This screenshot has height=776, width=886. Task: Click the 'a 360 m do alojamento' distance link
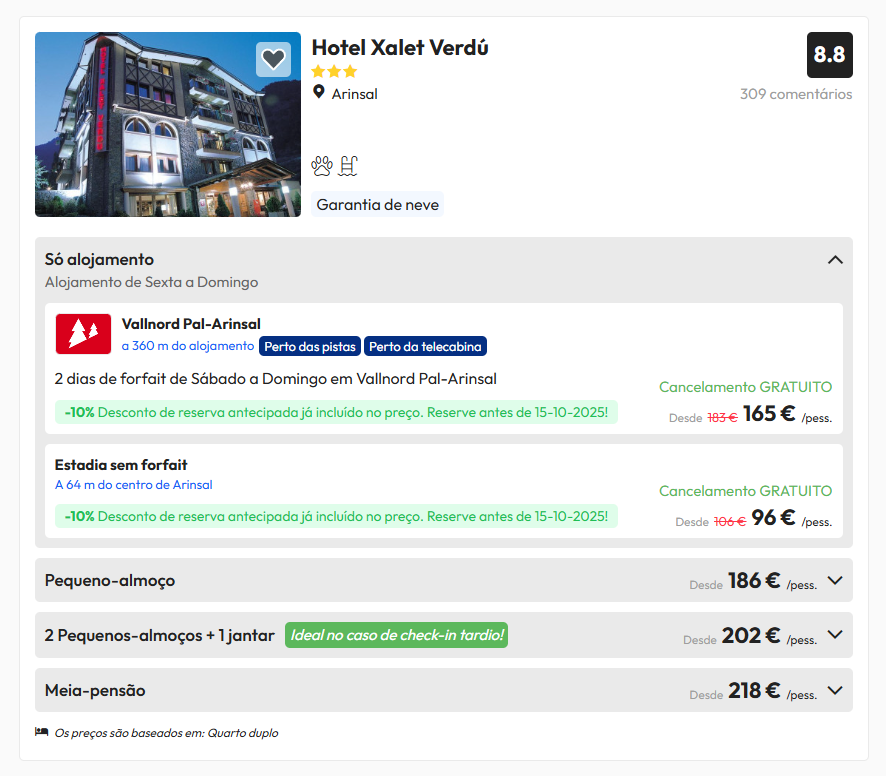tap(188, 346)
